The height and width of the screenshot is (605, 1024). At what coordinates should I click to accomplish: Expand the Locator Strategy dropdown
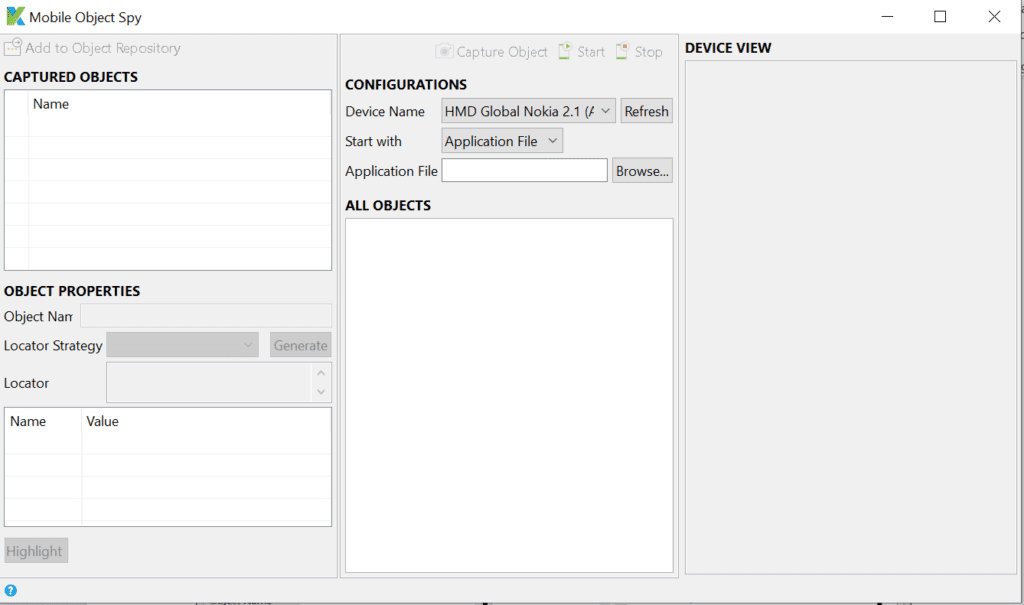183,345
